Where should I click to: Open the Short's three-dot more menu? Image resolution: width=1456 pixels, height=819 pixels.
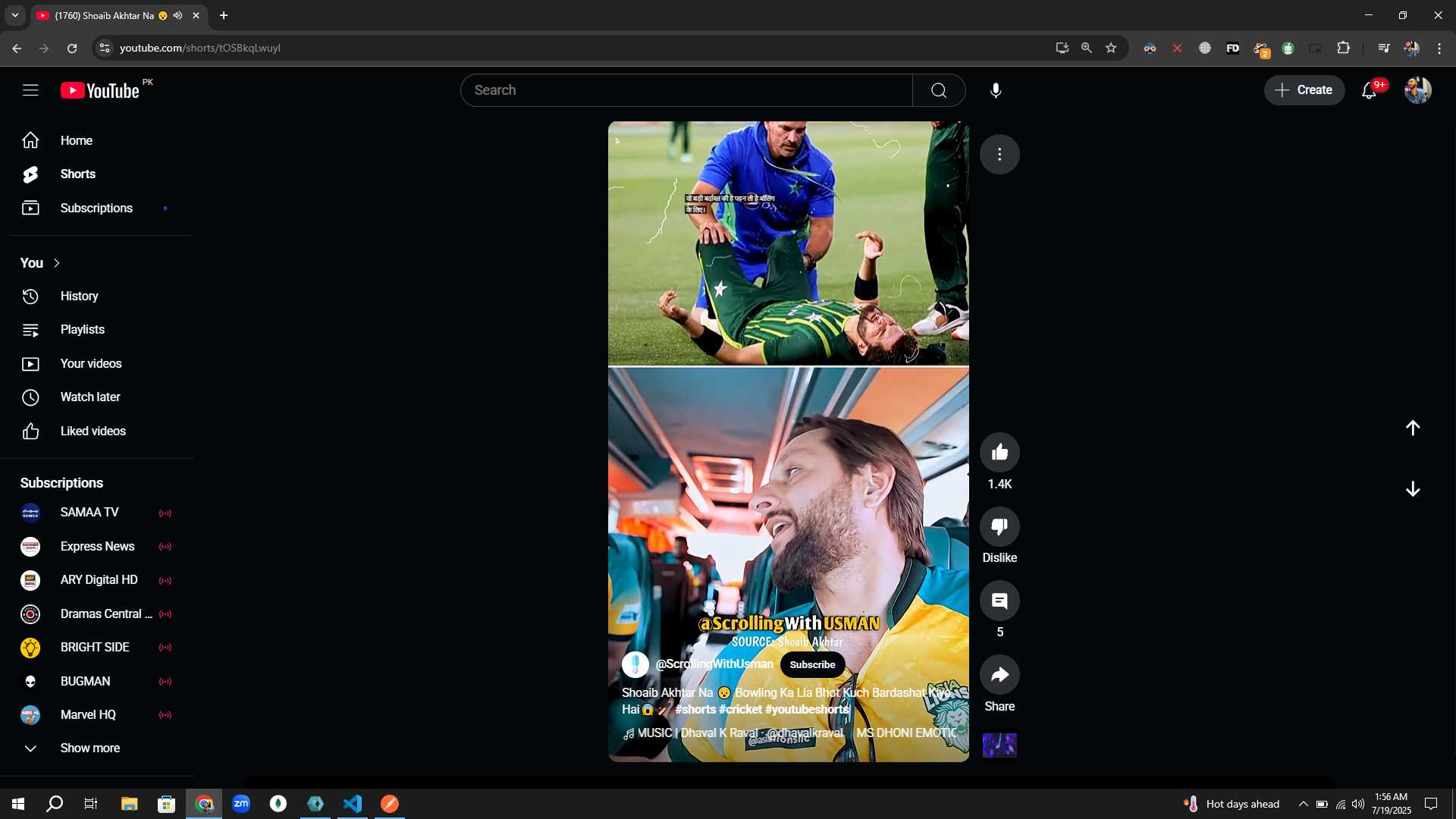pyautogui.click(x=999, y=155)
